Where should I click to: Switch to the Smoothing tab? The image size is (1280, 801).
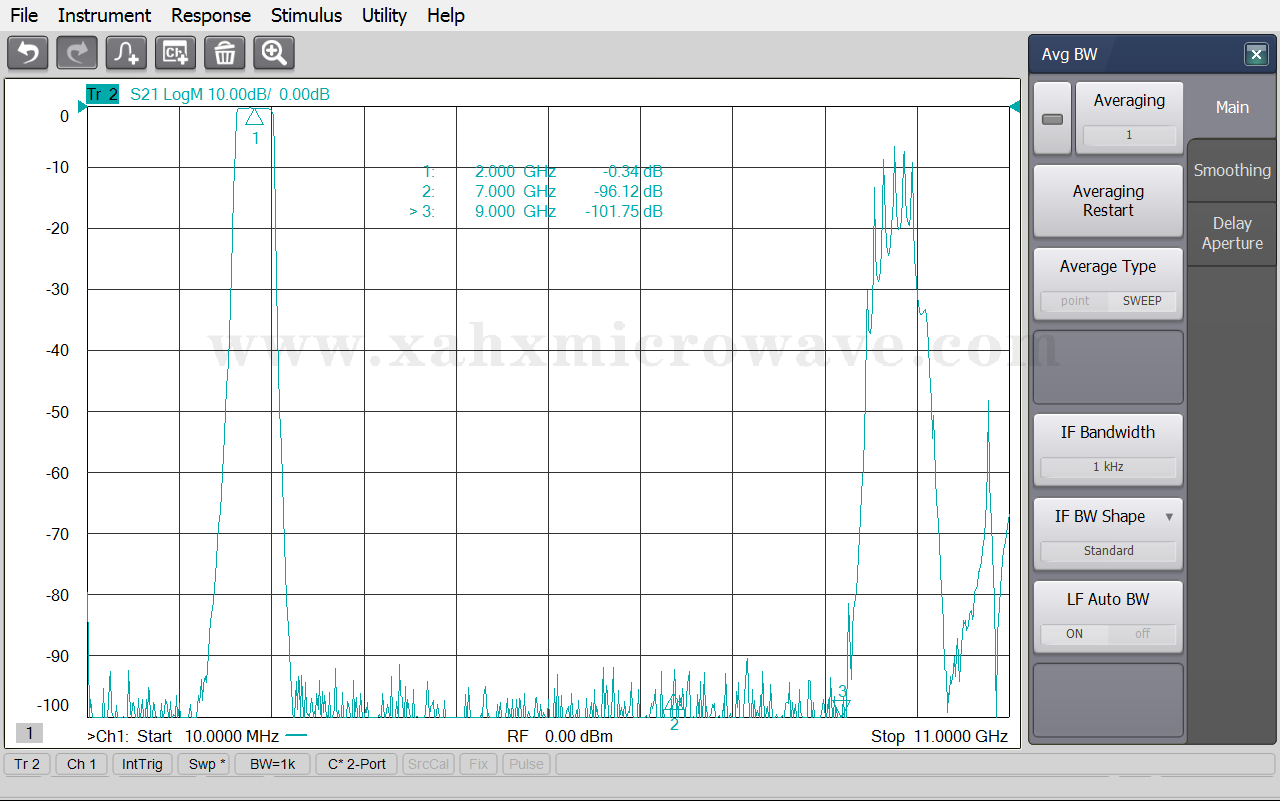tap(1232, 170)
